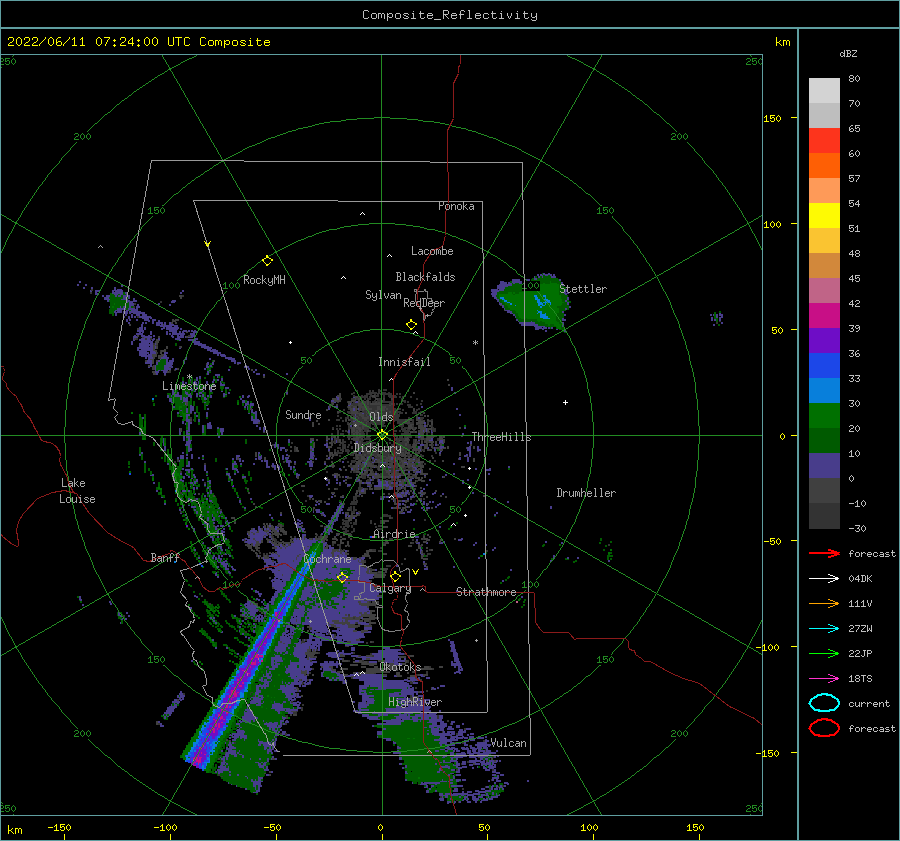Click the orange 111V arrow icon

pos(824,603)
